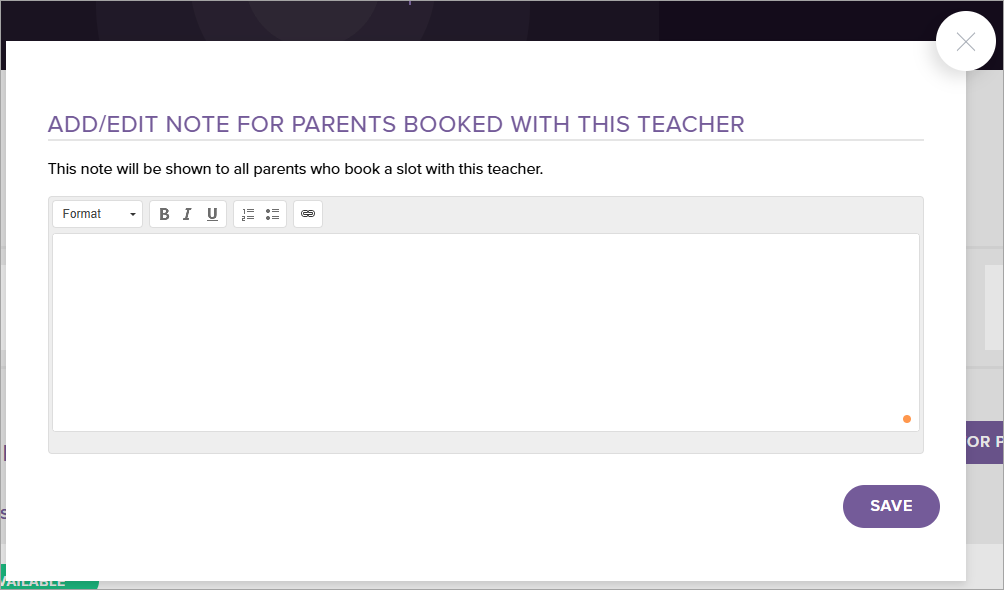
Task: Click the note description text below heading
Action: click(295, 169)
